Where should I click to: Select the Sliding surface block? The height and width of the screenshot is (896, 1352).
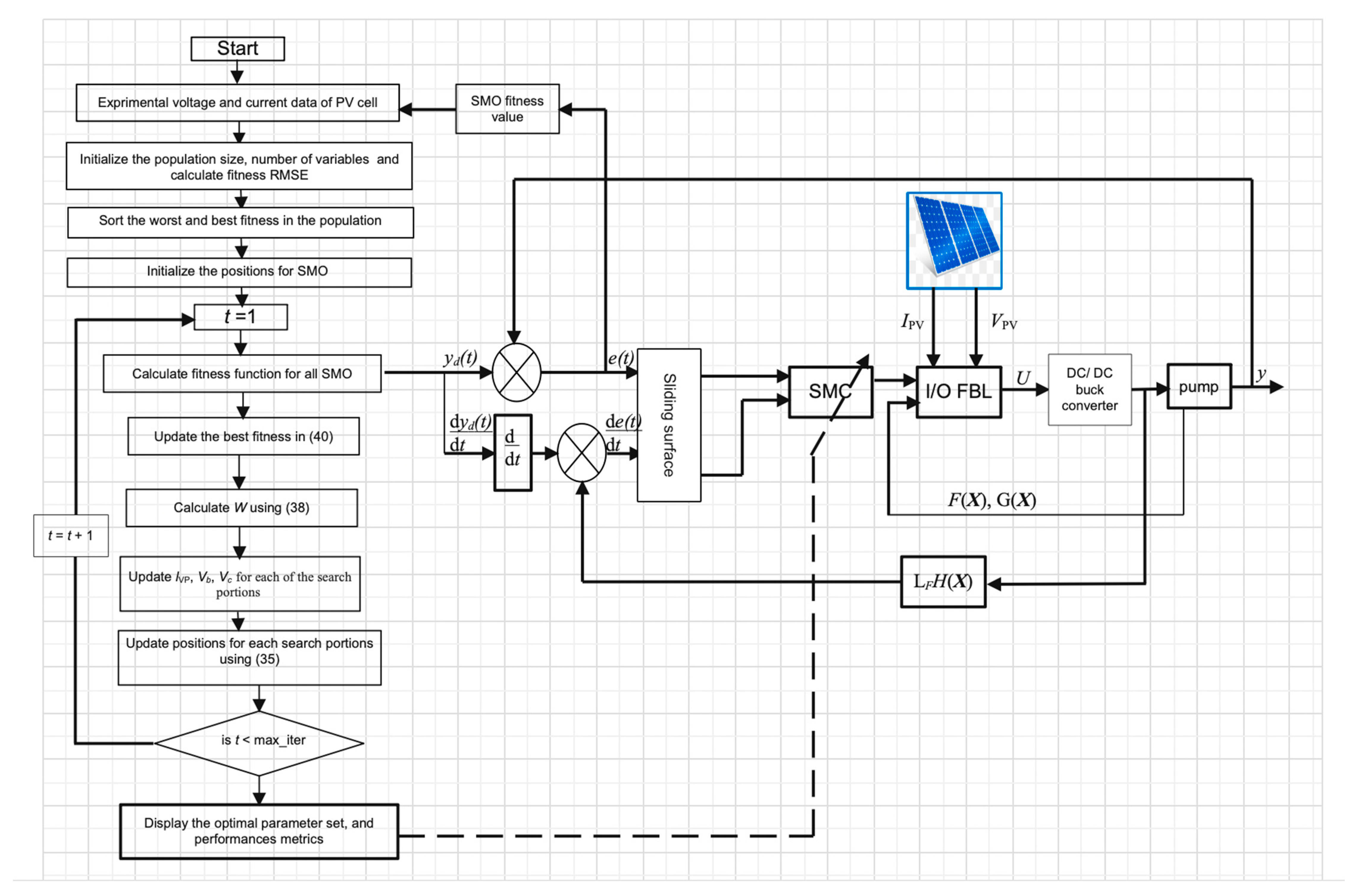point(668,425)
